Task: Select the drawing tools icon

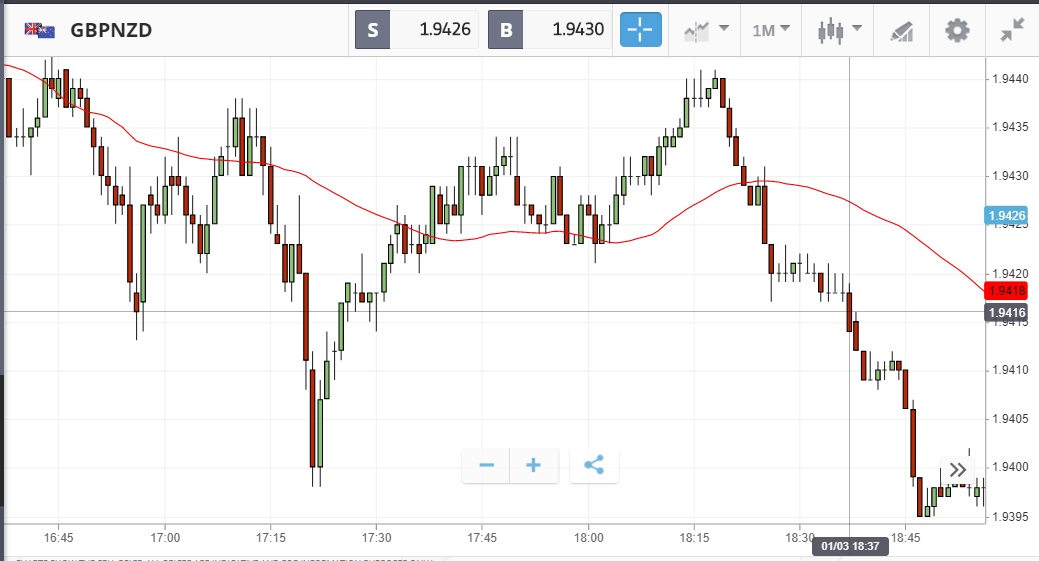Action: click(901, 30)
